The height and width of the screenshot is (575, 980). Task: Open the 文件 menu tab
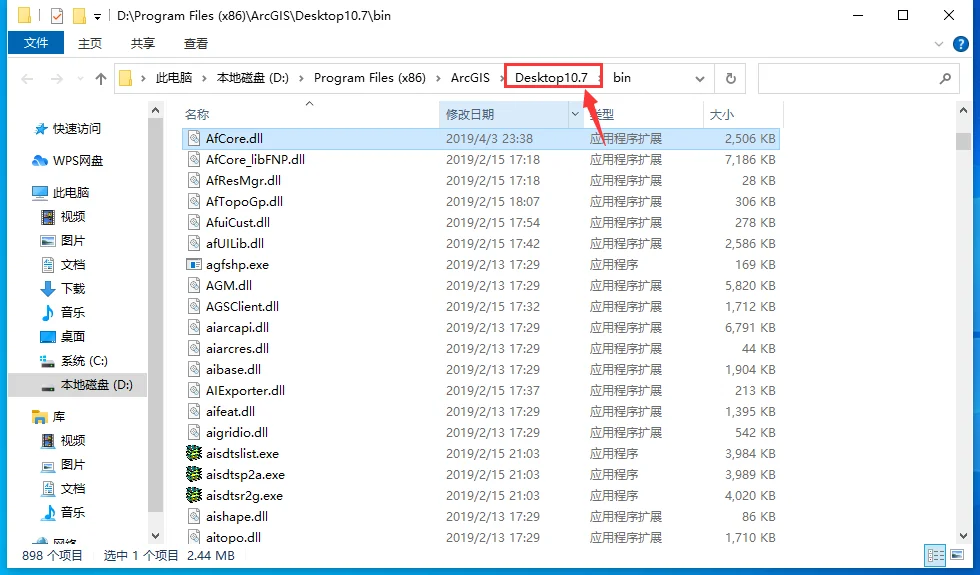pos(36,43)
